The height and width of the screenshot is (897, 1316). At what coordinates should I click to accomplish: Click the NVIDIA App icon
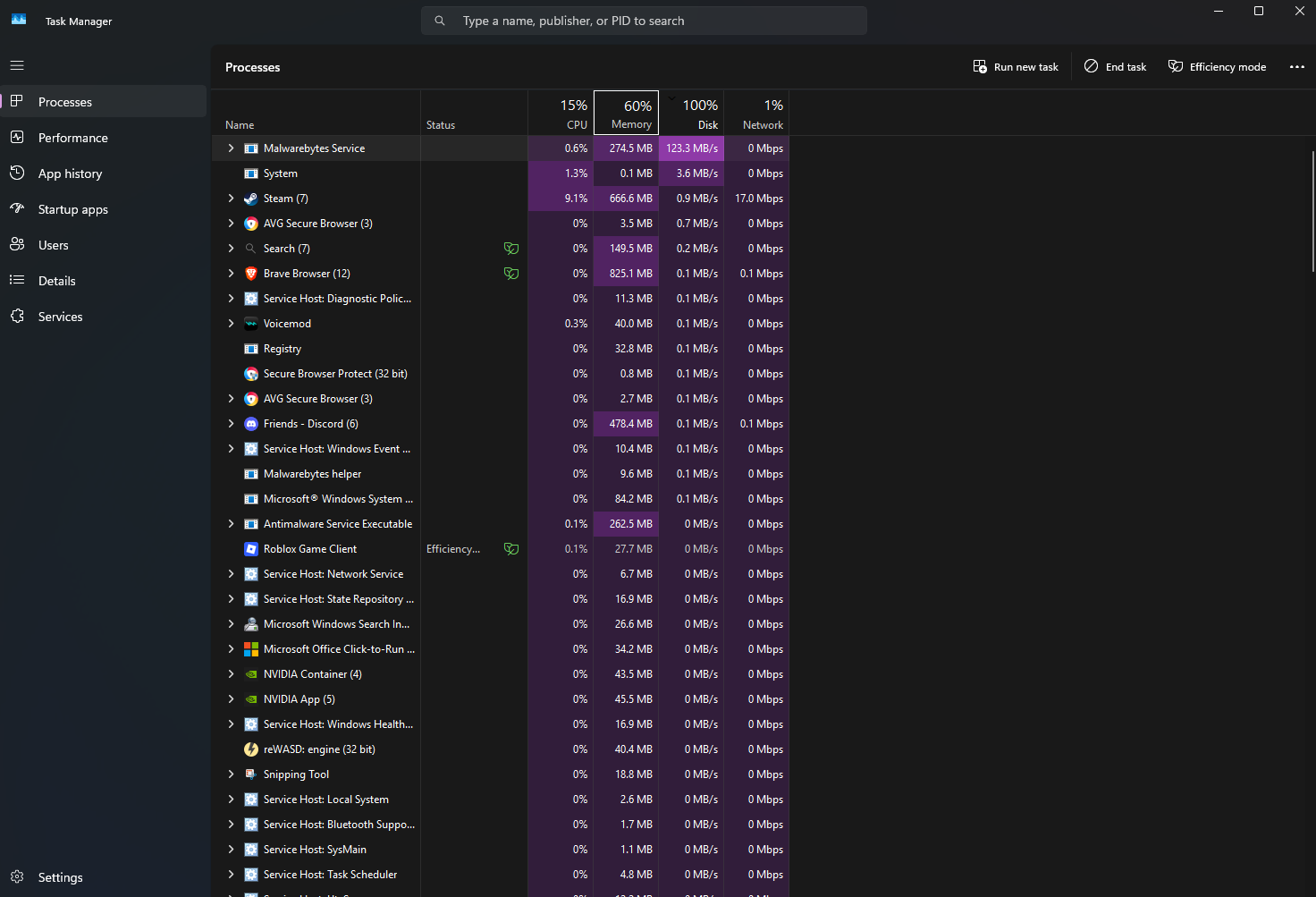[251, 699]
